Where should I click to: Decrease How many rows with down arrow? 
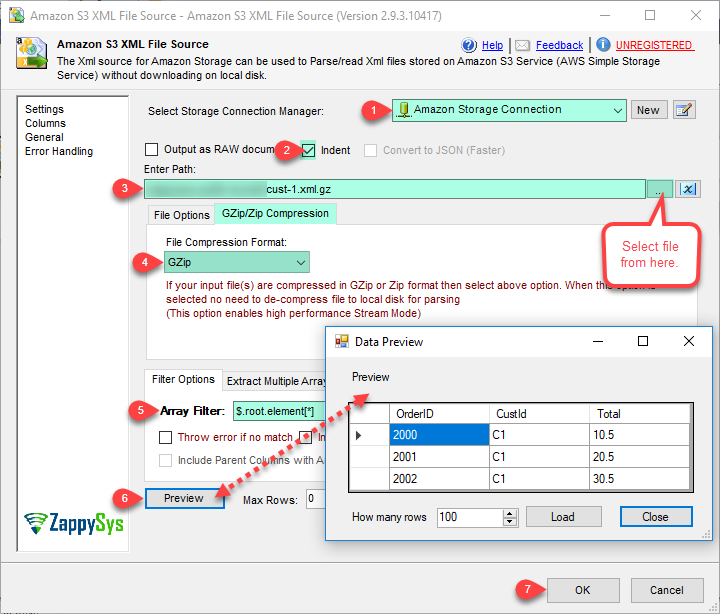click(510, 522)
